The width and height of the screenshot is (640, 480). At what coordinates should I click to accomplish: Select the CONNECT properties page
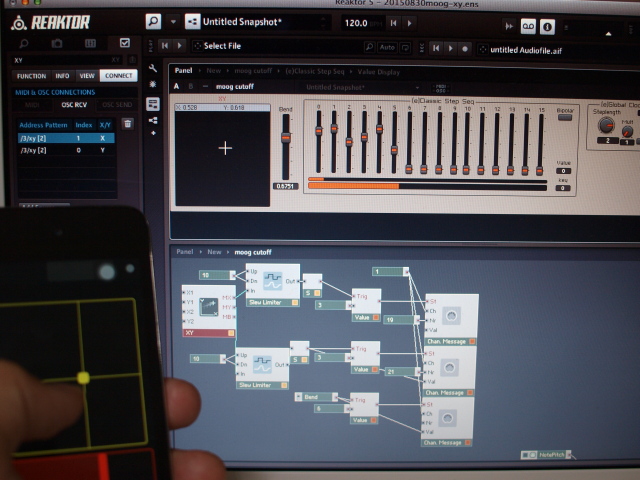(x=118, y=76)
